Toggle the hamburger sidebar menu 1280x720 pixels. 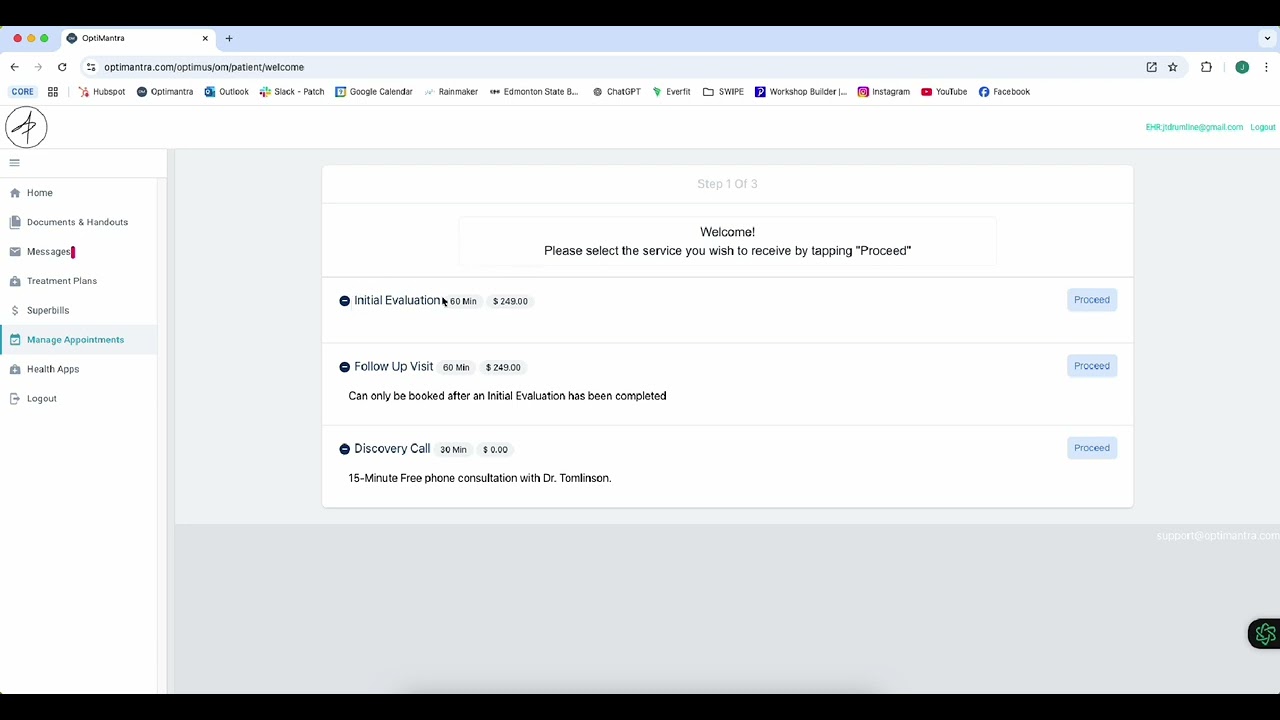[14, 163]
